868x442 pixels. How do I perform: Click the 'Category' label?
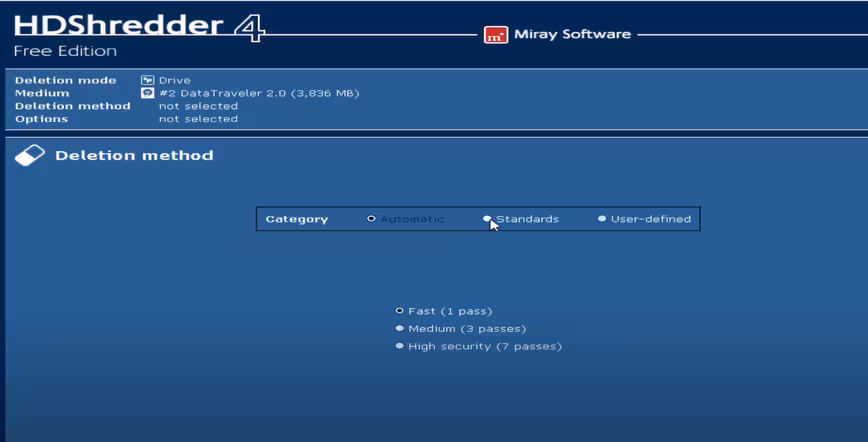click(x=297, y=219)
